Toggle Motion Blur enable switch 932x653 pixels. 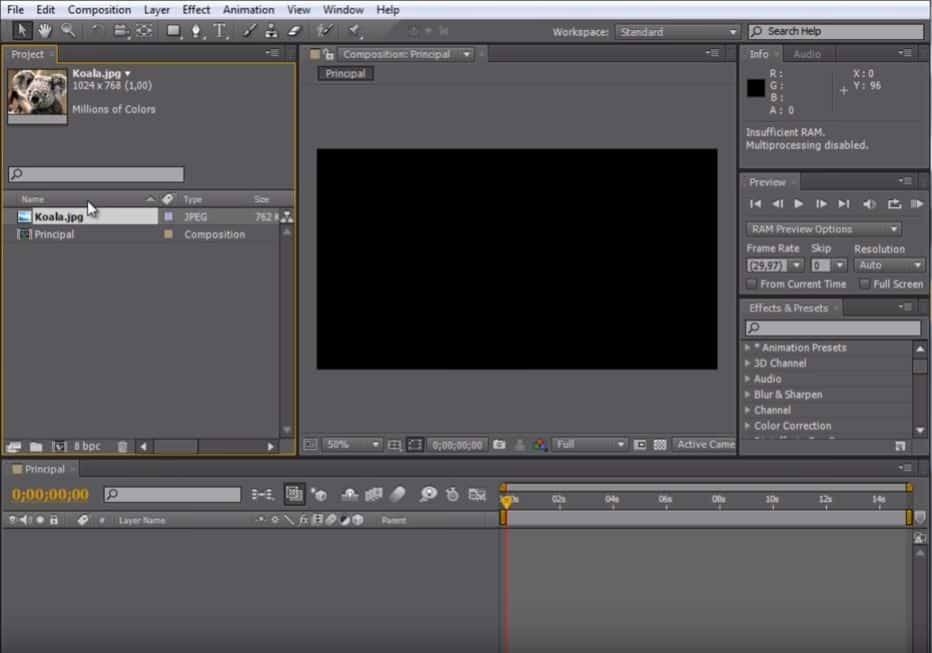coord(397,494)
